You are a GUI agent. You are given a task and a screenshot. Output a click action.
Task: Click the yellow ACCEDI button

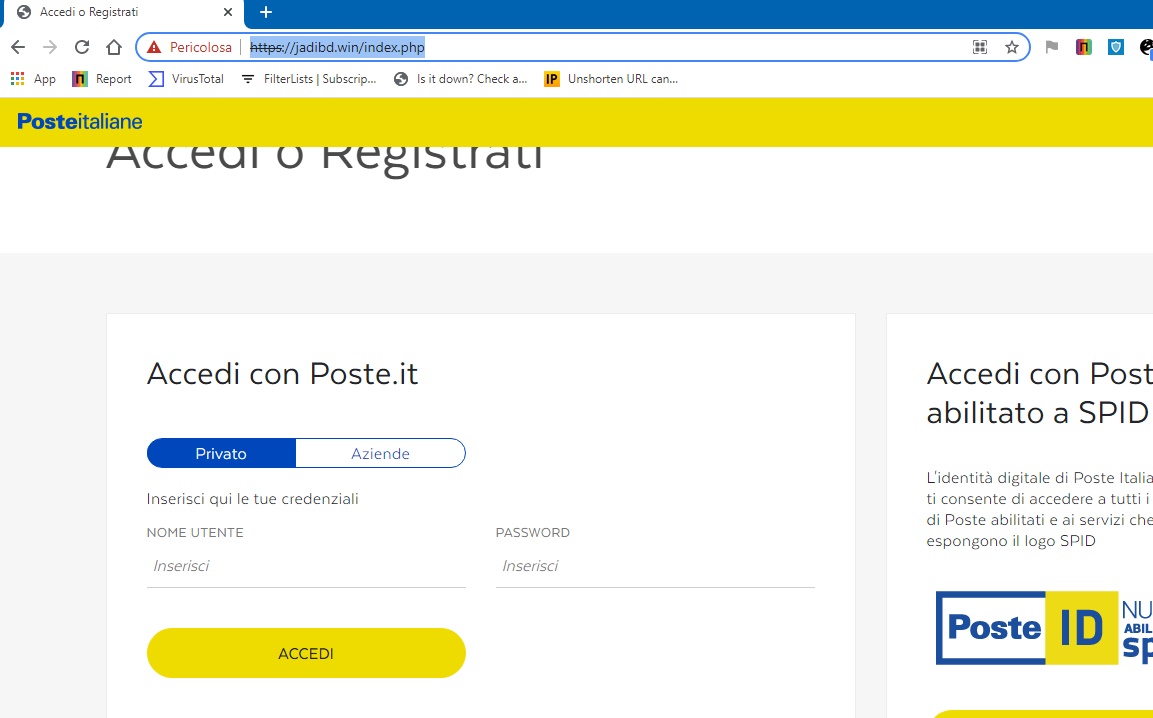click(306, 653)
